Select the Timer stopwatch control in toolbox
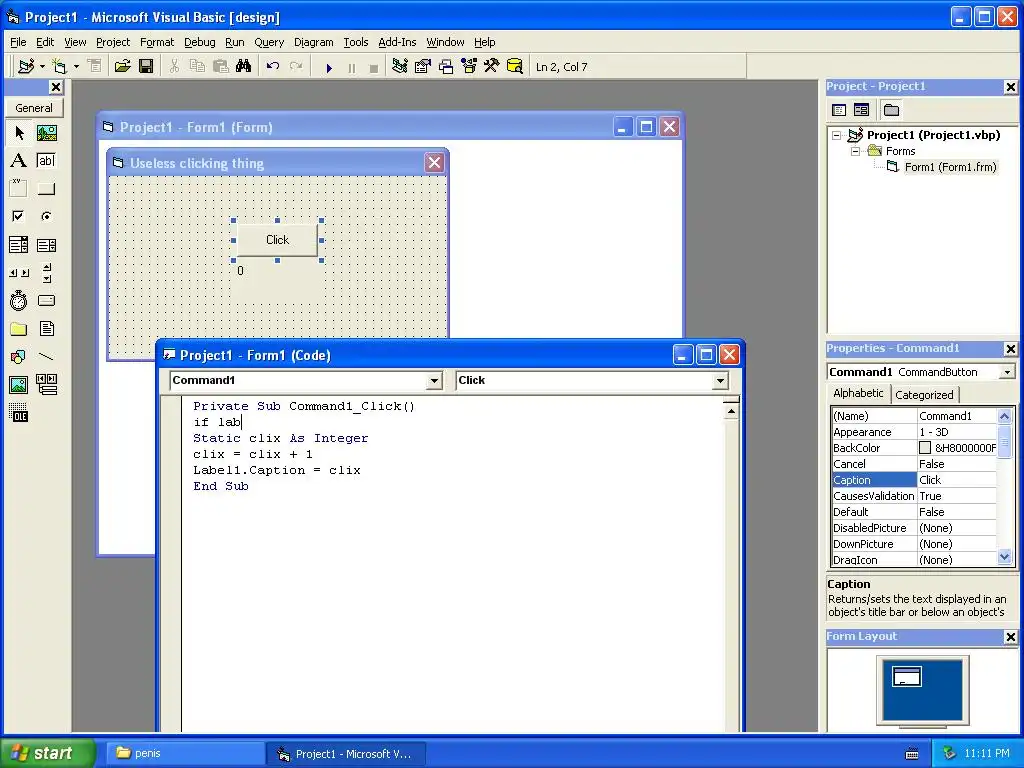Image resolution: width=1024 pixels, height=768 pixels. [x=19, y=300]
